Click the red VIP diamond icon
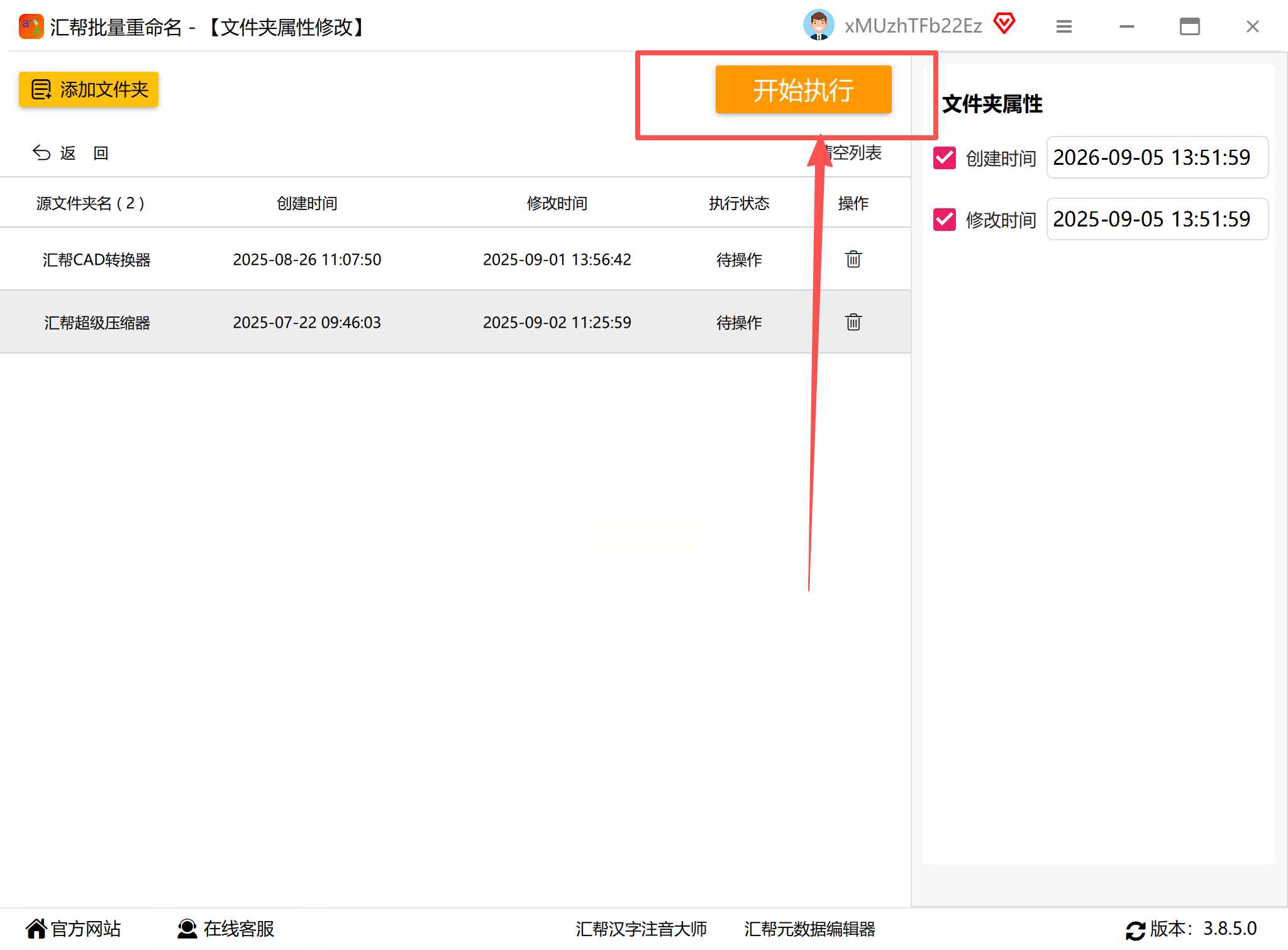1288x950 pixels. [x=1004, y=25]
